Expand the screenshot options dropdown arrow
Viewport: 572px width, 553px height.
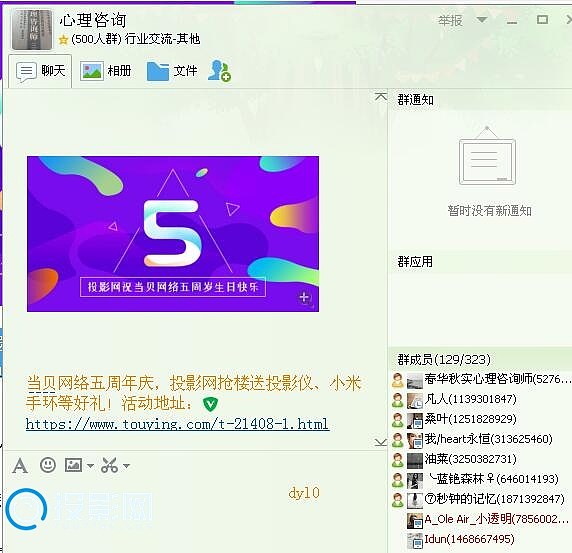126,465
